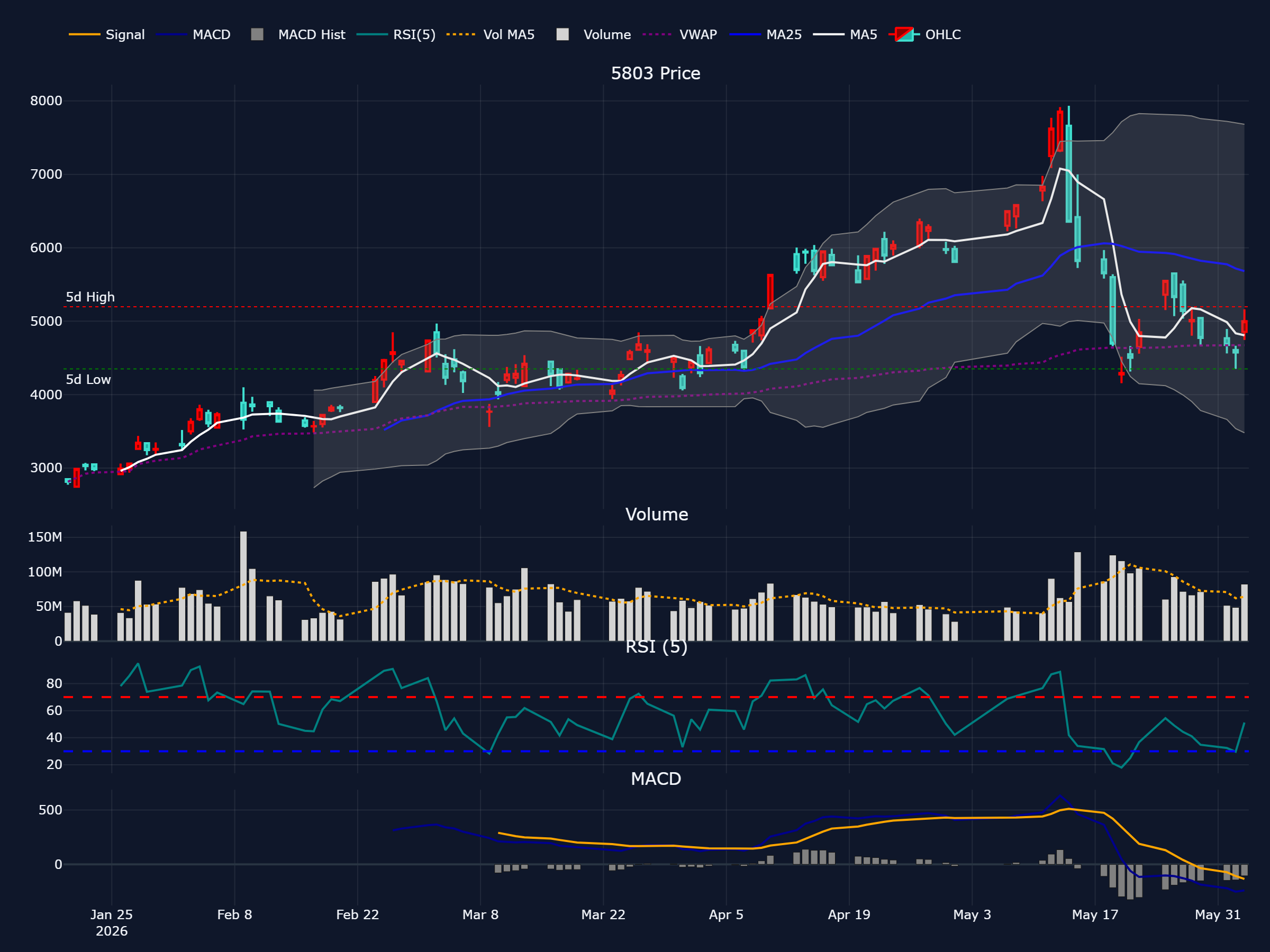
Task: Toggle the MACD legend entry
Action: [x=194, y=34]
